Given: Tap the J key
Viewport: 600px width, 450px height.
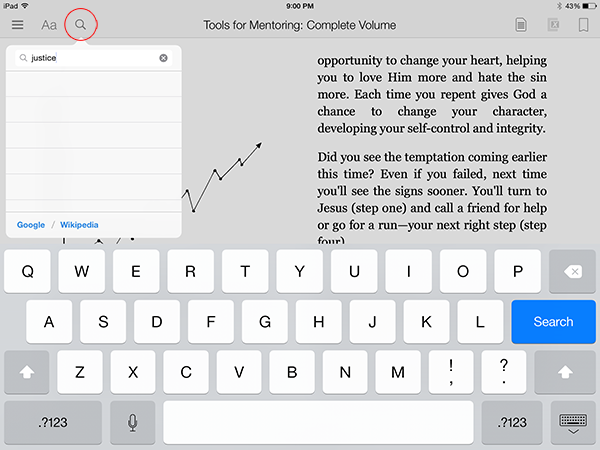Looking at the screenshot, I should 372,322.
